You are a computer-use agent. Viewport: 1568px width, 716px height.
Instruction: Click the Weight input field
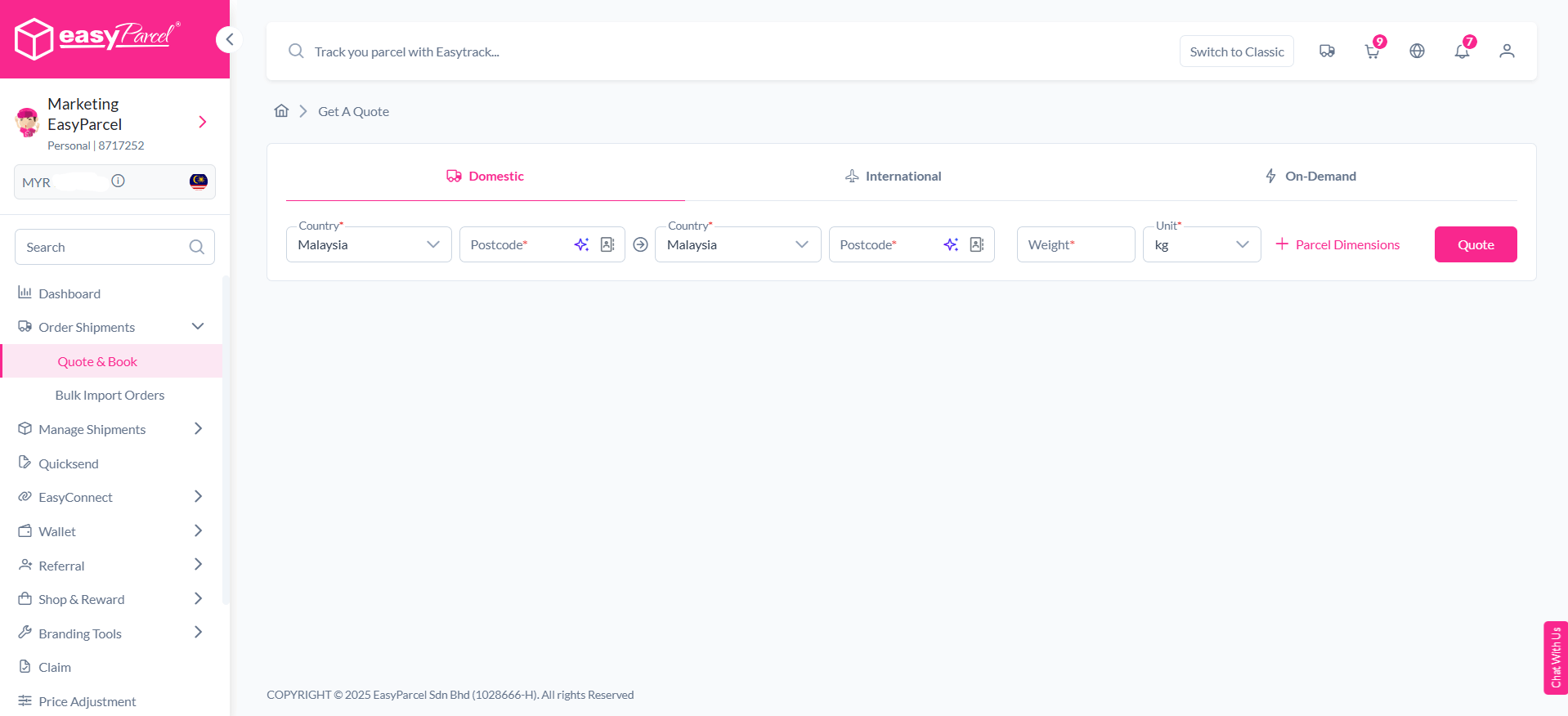click(1075, 244)
